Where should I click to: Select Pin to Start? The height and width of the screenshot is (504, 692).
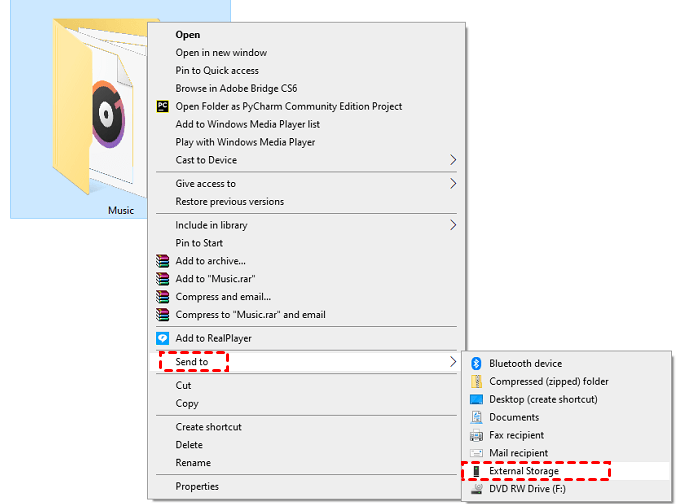coord(306,243)
